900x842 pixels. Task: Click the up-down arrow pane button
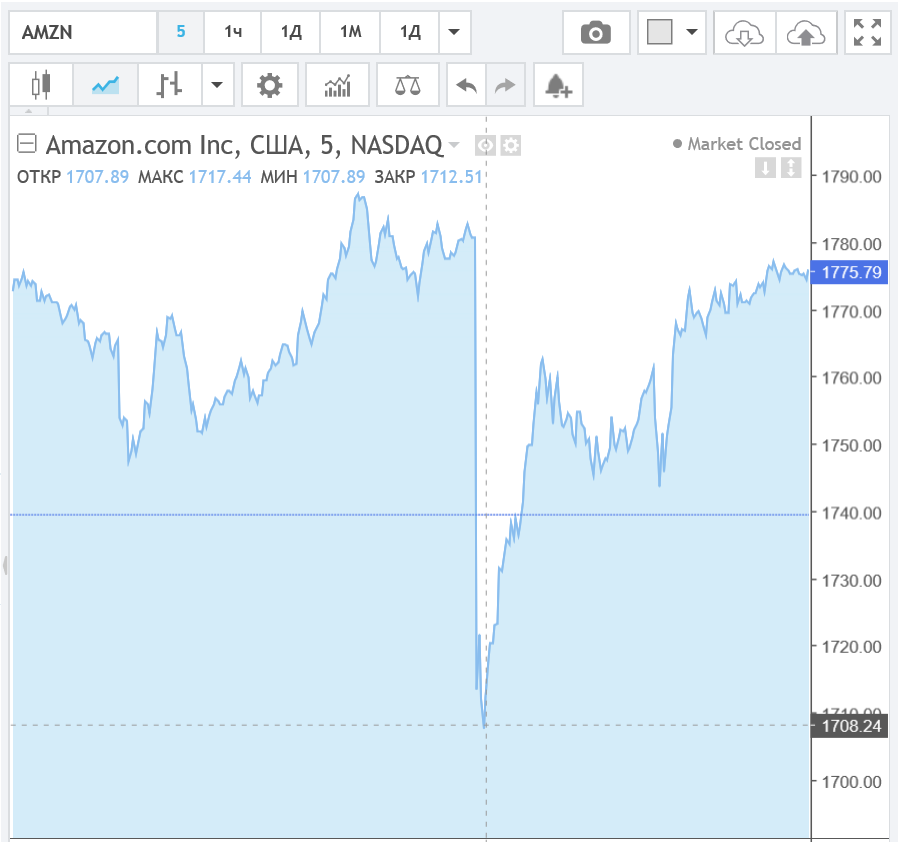791,168
